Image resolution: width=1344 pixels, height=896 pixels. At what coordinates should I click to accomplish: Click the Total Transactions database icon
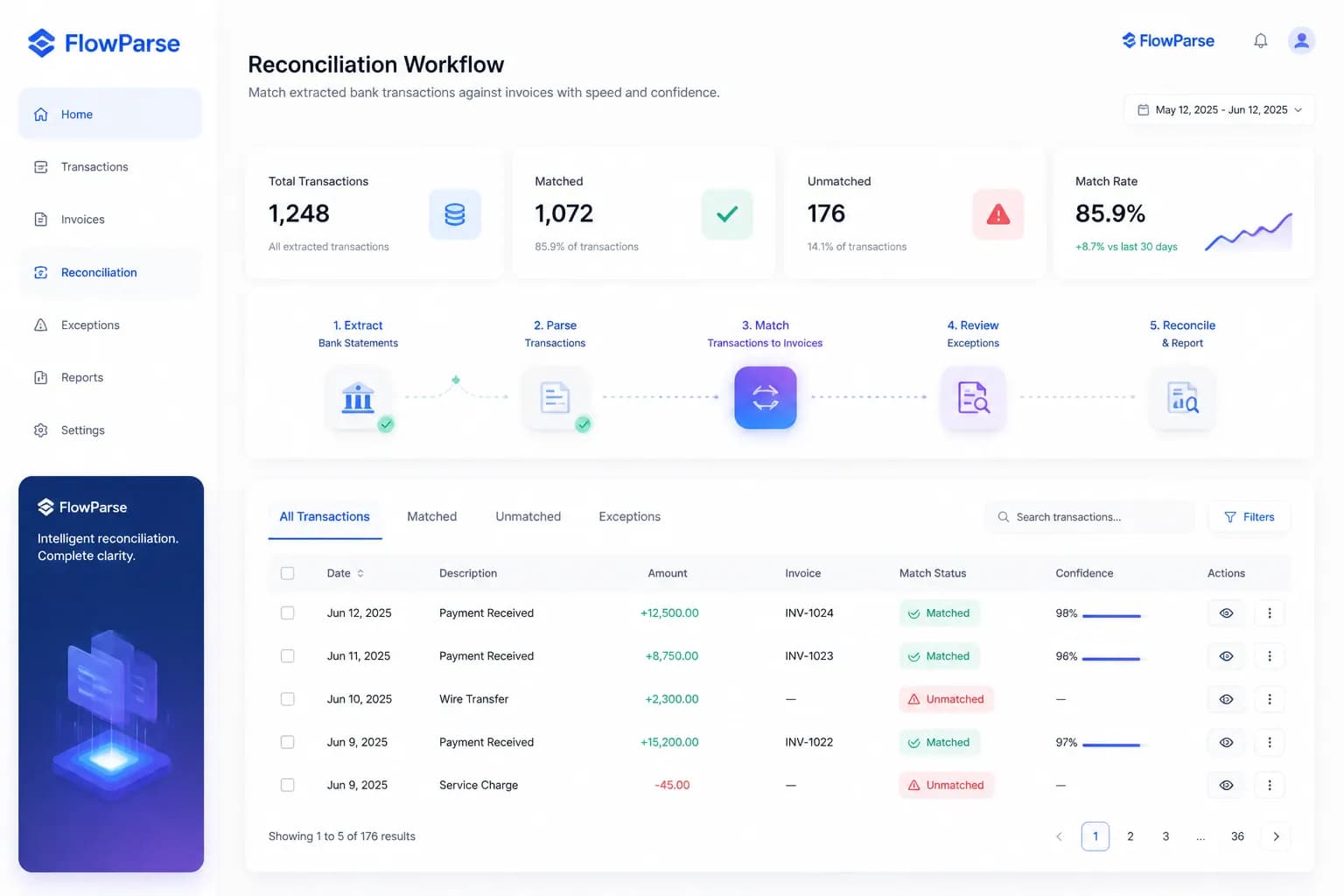coord(455,214)
